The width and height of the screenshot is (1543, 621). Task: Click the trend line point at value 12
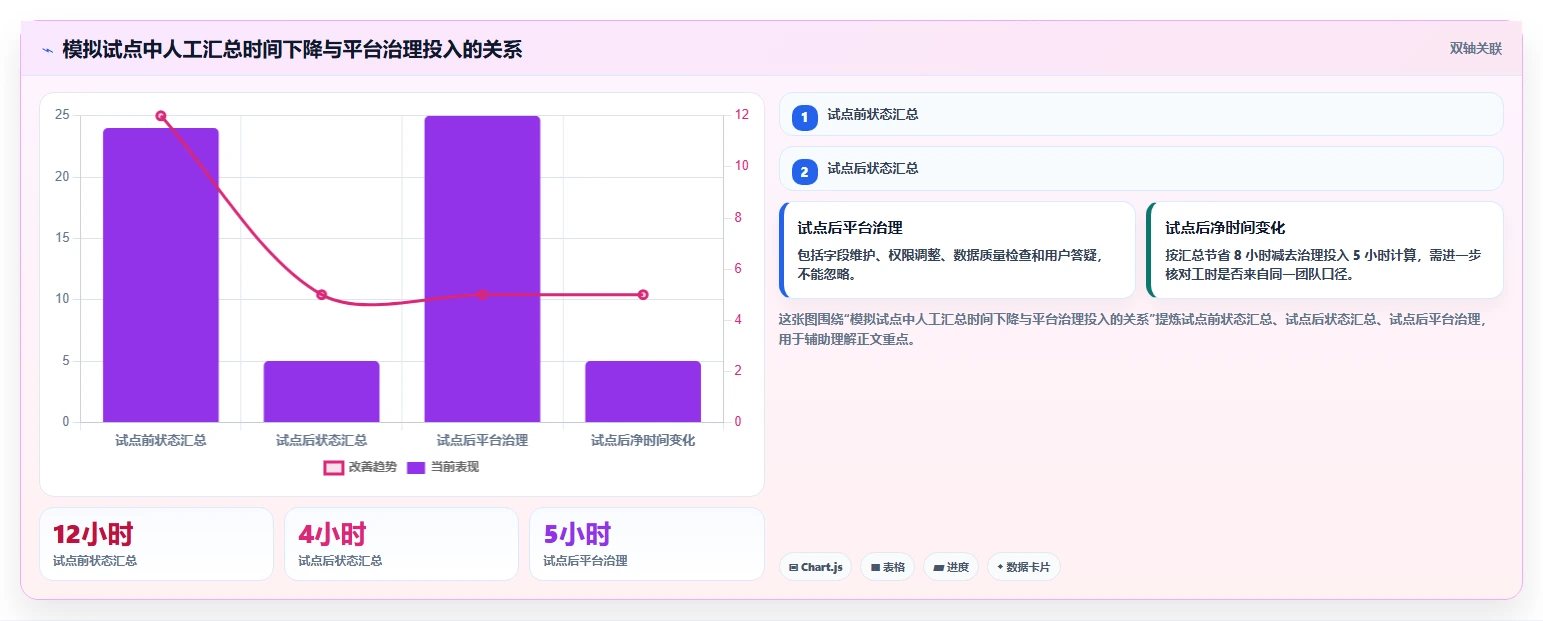[161, 116]
